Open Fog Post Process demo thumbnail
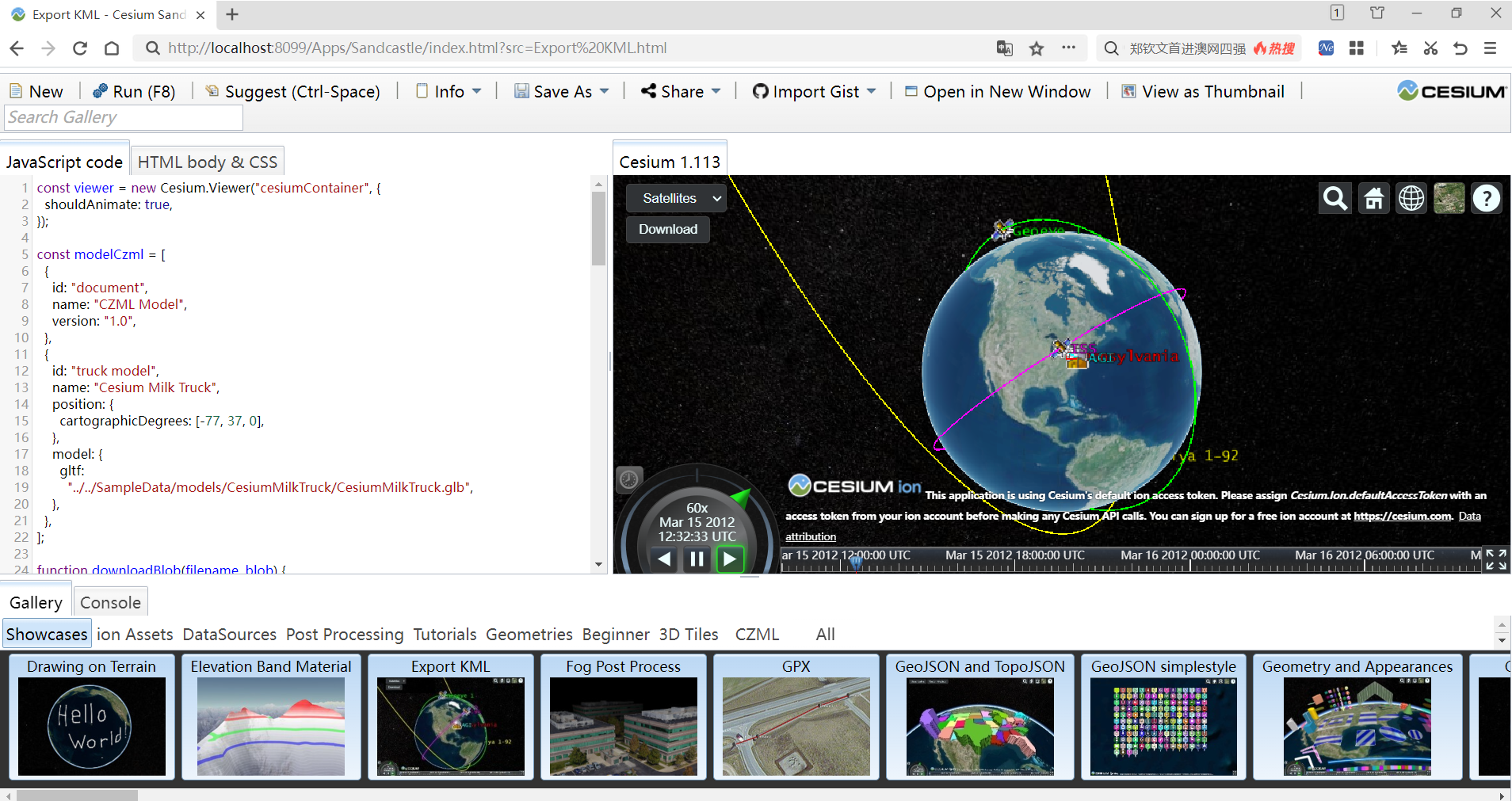The image size is (1512, 801). [624, 717]
